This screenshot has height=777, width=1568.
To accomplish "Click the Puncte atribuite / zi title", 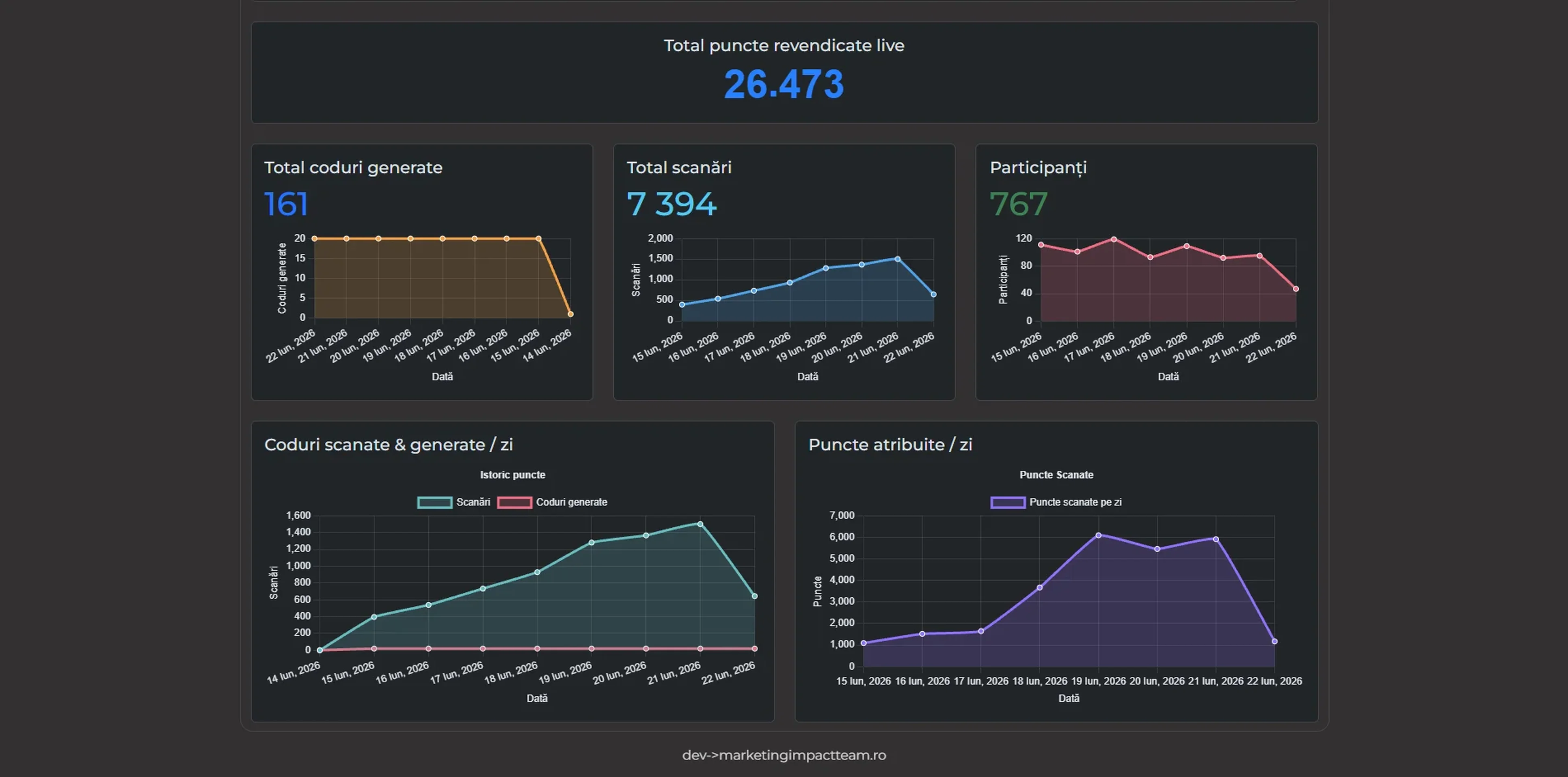I will 890,445.
